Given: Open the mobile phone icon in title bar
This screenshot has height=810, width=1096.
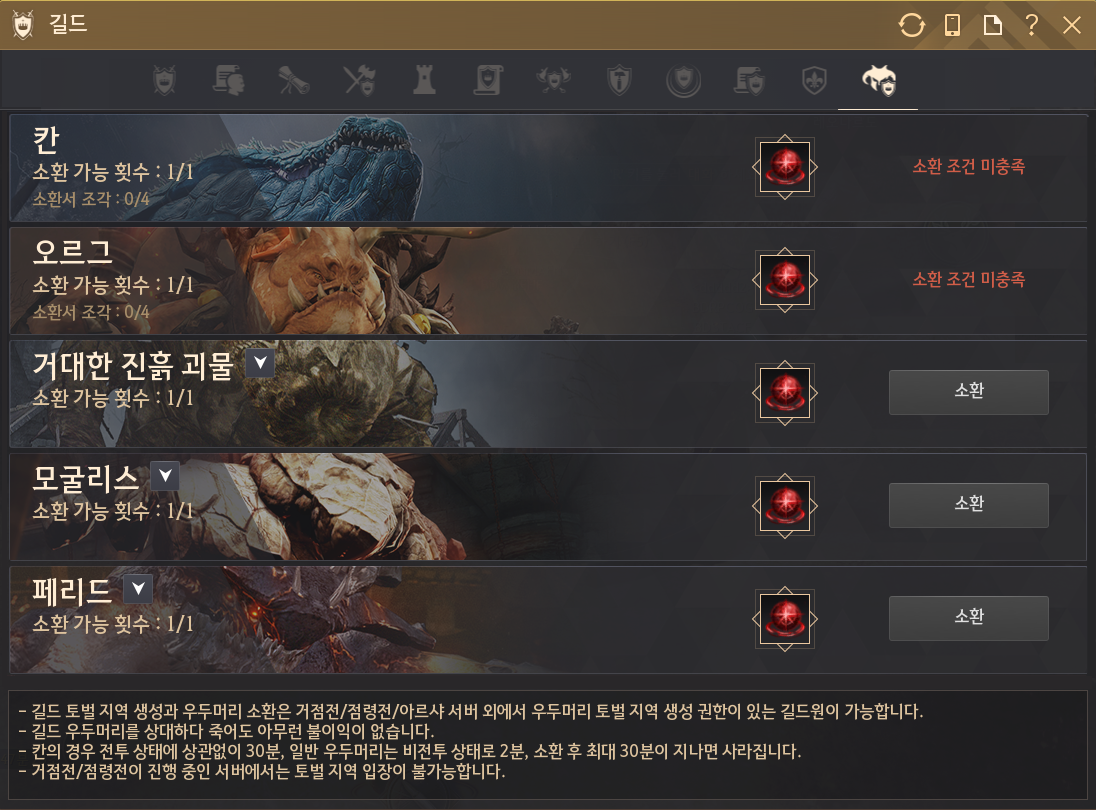Looking at the screenshot, I should 952,25.
